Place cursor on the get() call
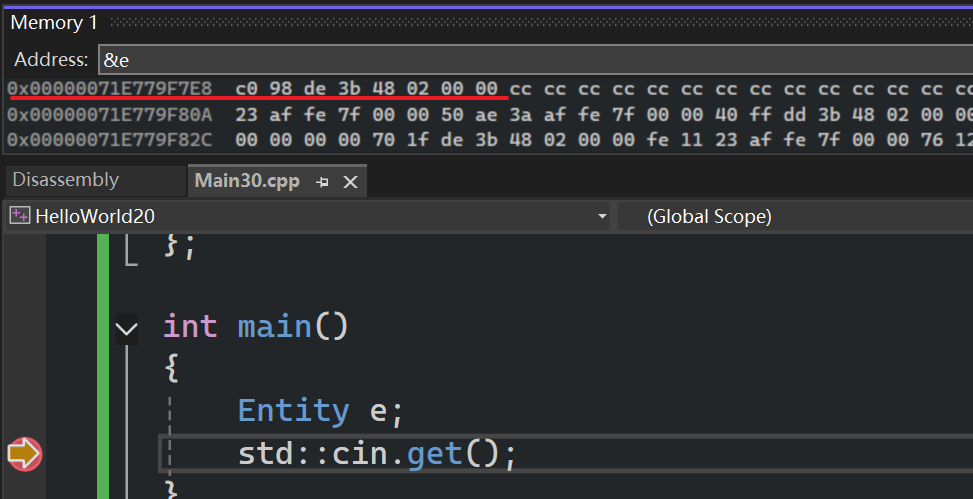Screen dimensions: 973x499 434,454
